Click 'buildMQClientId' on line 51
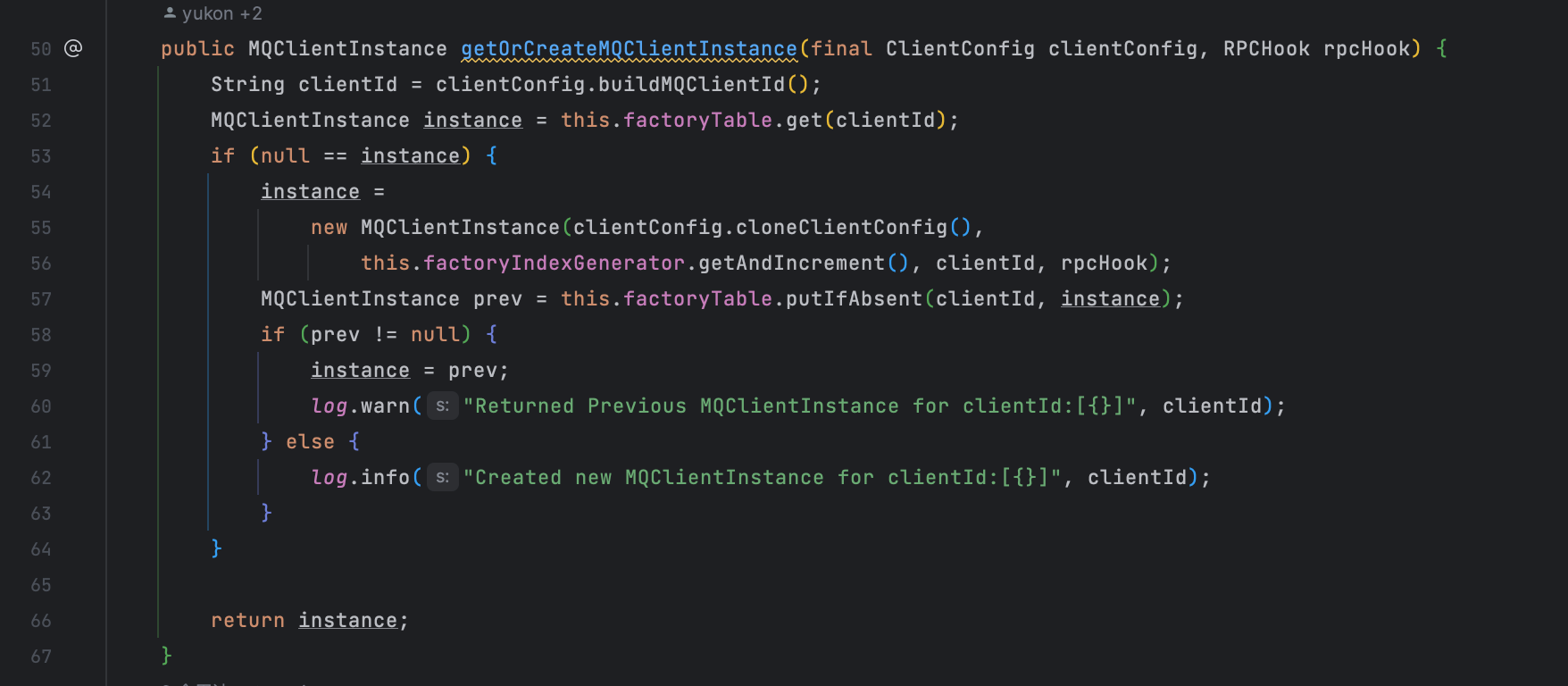The image size is (1568, 686). (x=691, y=84)
